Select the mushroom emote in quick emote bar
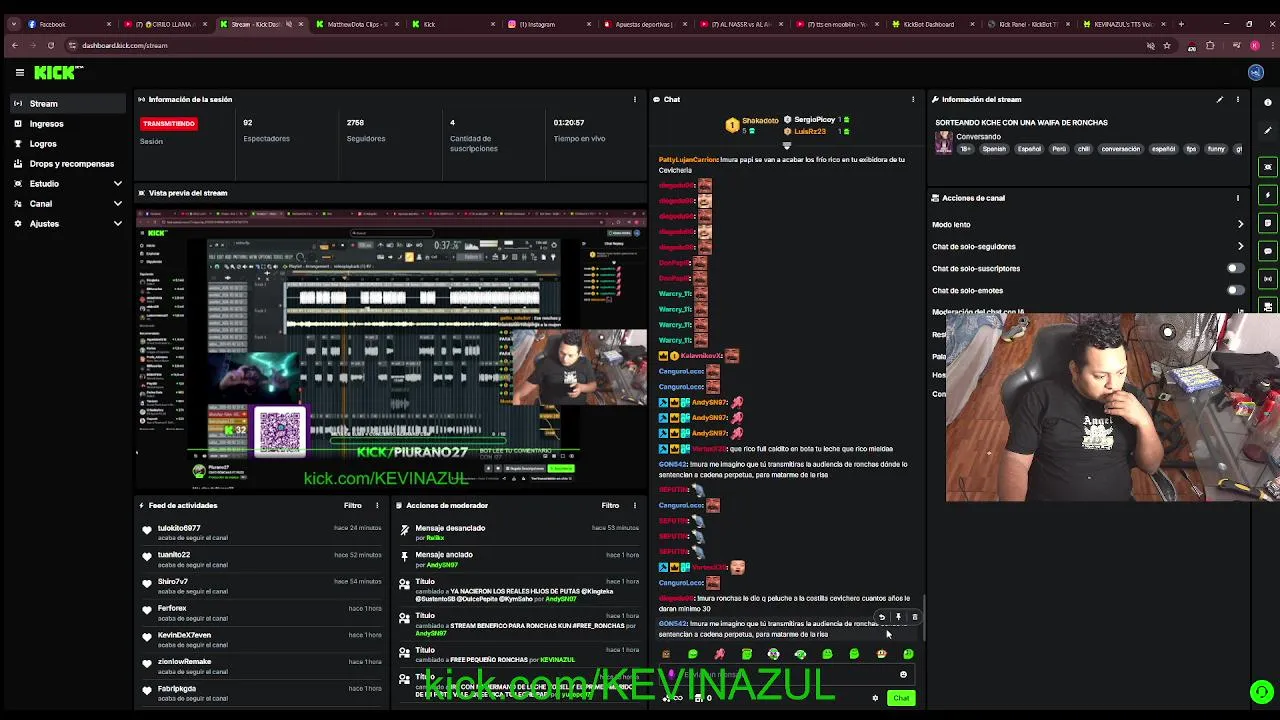 tap(881, 654)
